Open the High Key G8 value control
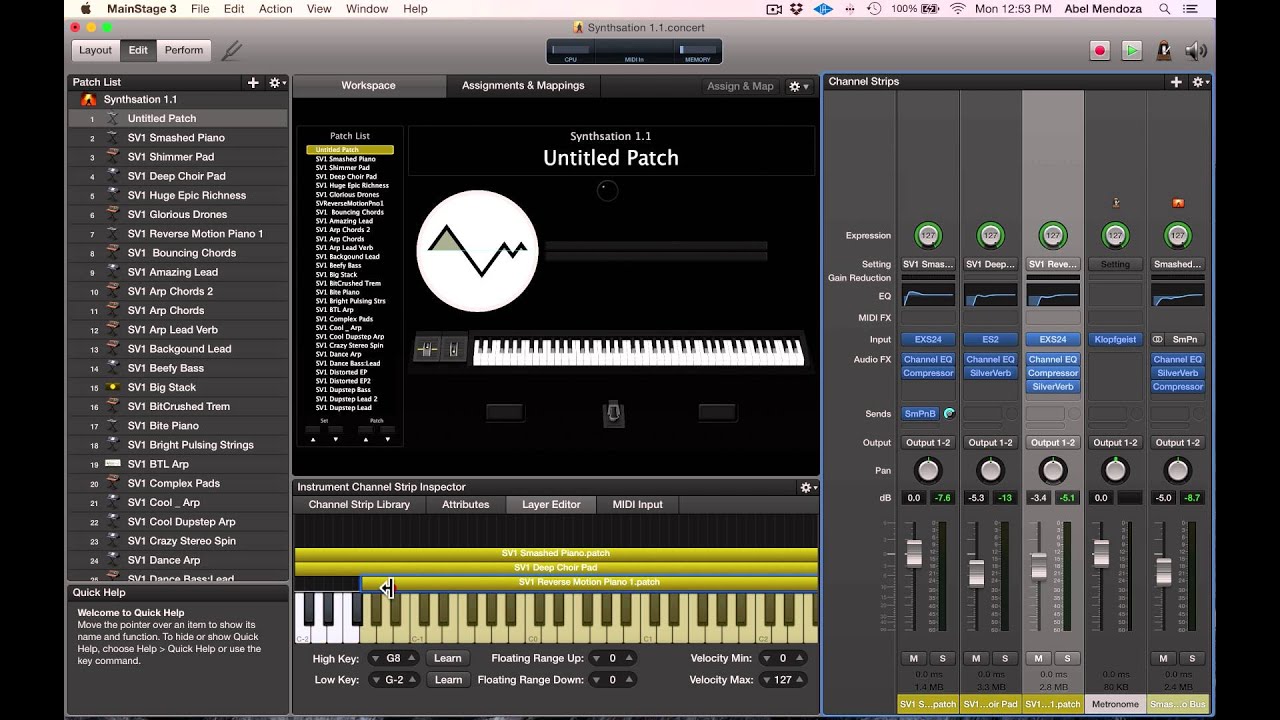Image resolution: width=1280 pixels, height=720 pixels. click(394, 658)
